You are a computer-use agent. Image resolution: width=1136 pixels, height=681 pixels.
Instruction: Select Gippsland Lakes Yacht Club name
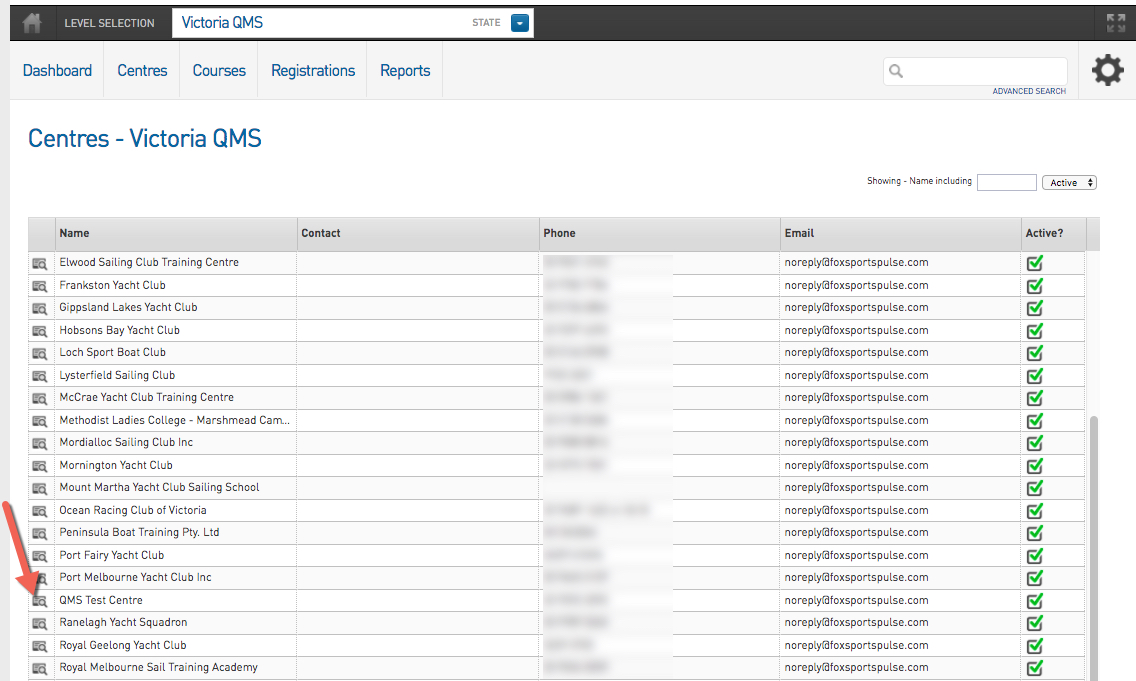[128, 307]
